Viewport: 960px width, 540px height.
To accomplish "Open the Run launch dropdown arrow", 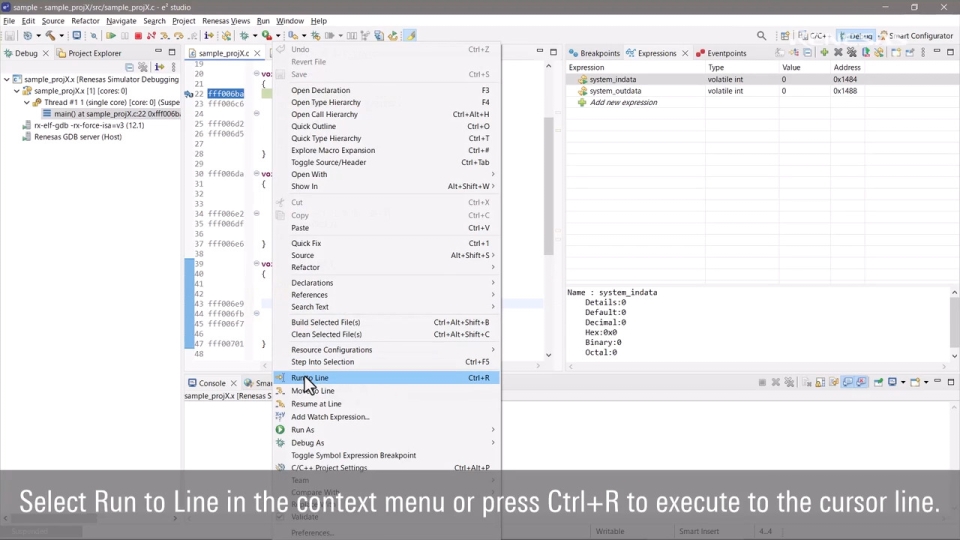I will 277,36.
